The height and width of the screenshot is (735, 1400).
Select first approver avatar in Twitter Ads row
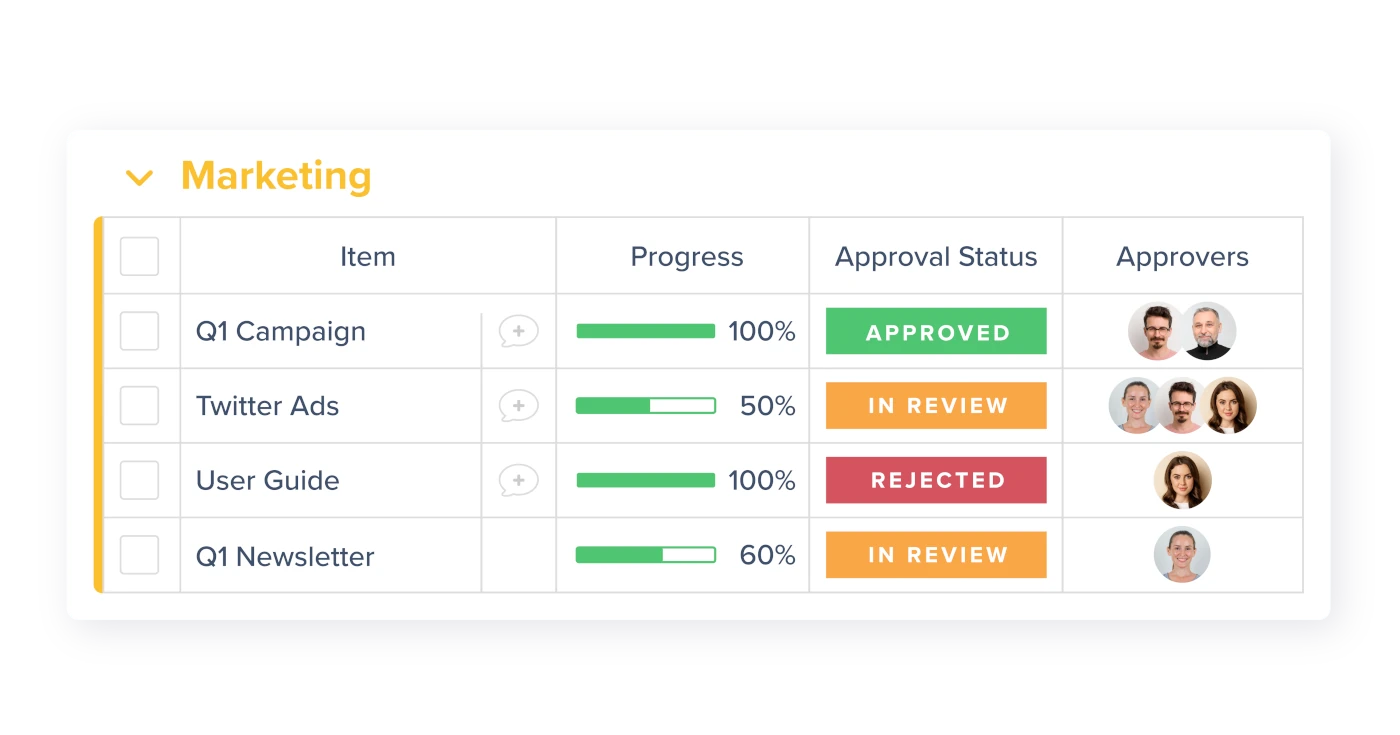click(1137, 405)
